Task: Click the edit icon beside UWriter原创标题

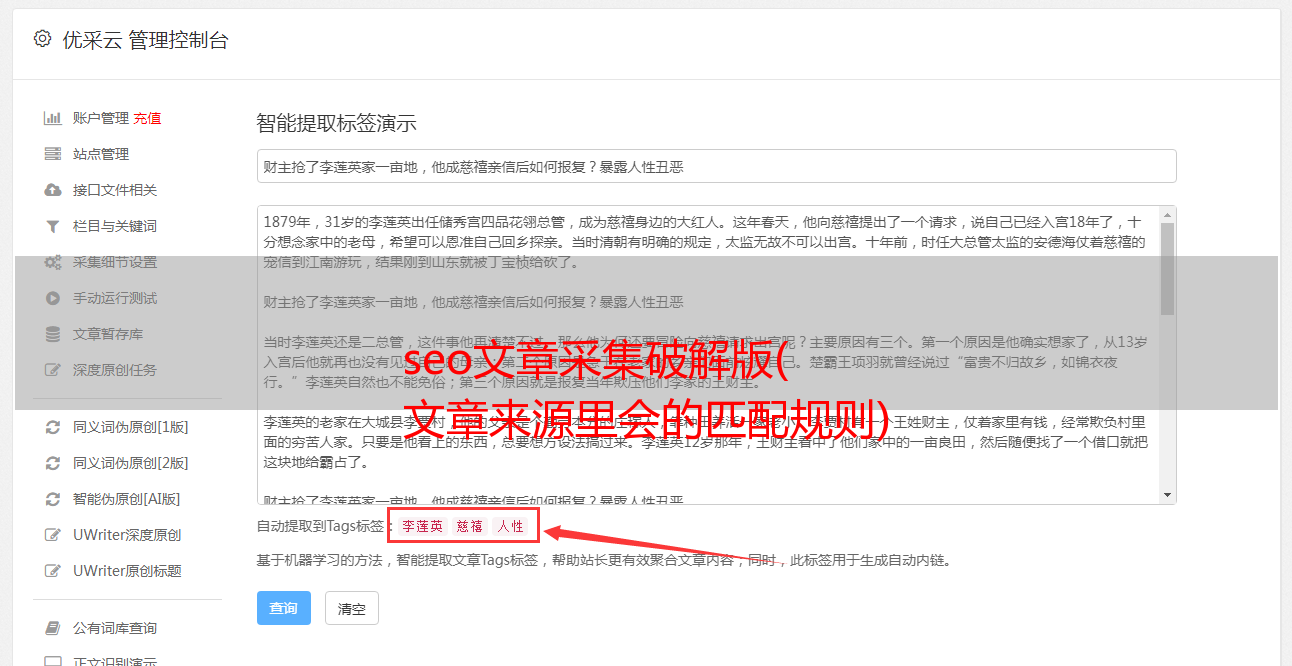Action: click(53, 571)
